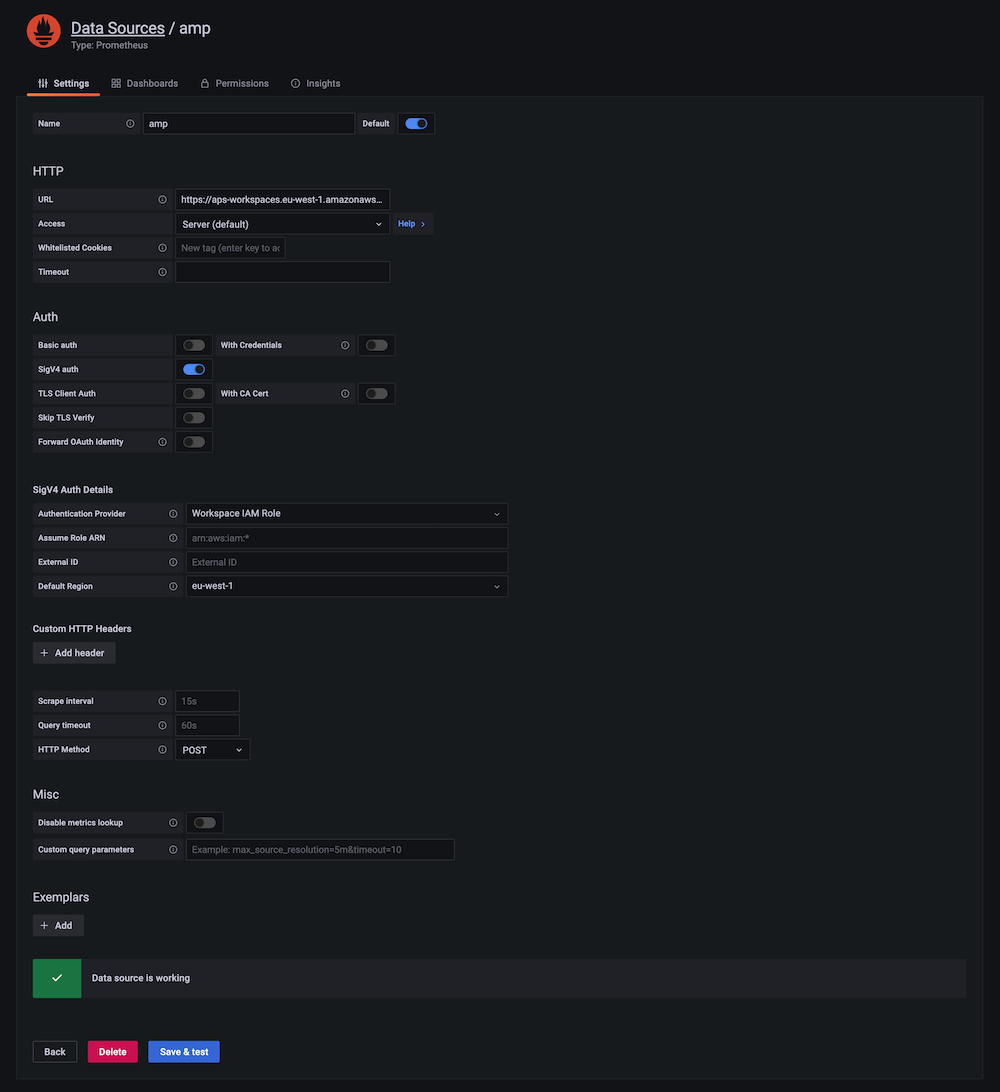1000x1092 pixels.
Task: Expand the Access Help section
Action: 412,224
